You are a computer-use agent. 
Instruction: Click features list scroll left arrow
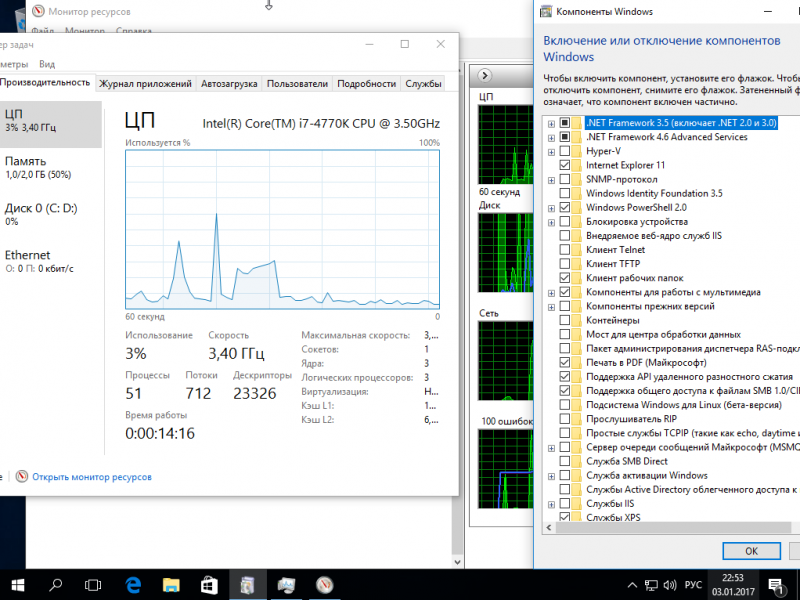point(549,528)
